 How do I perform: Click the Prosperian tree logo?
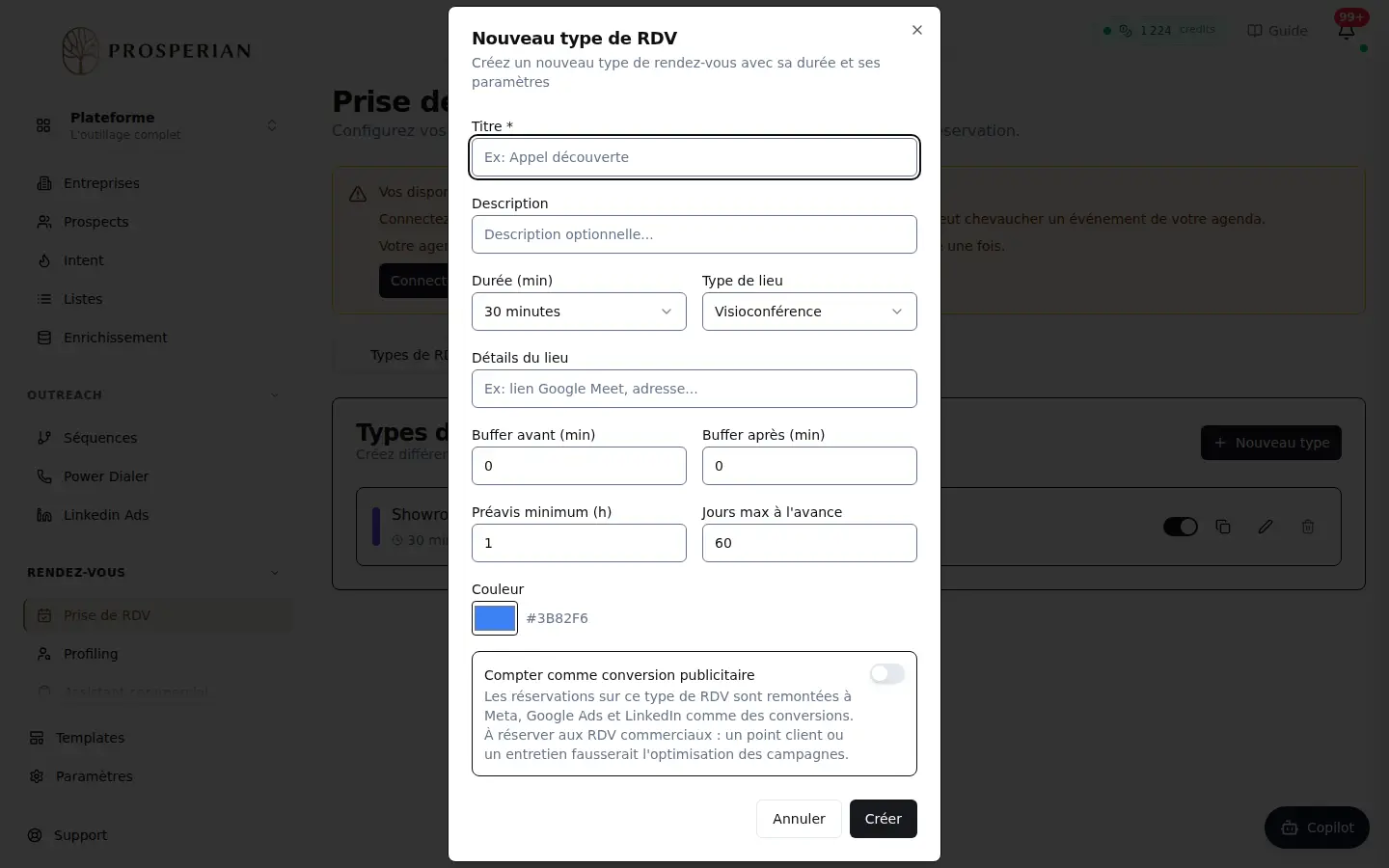coord(80,50)
